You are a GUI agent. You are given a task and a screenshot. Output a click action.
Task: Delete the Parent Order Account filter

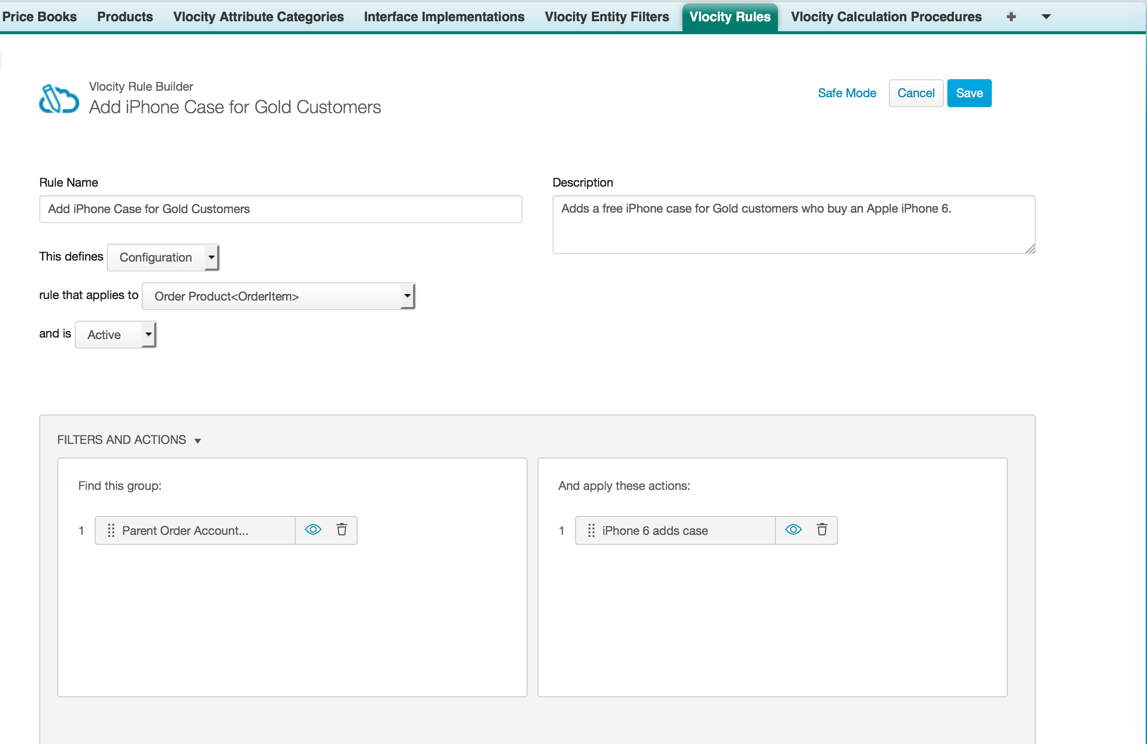coord(342,530)
